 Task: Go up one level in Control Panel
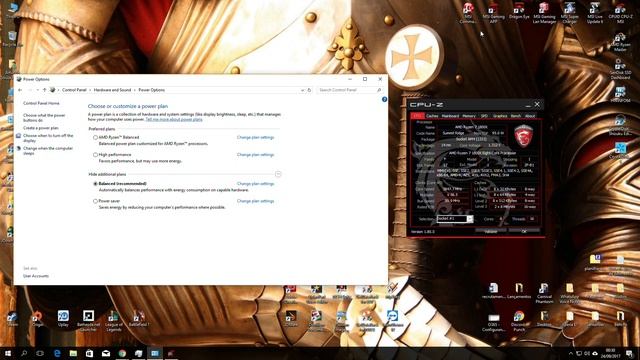(x=44, y=90)
